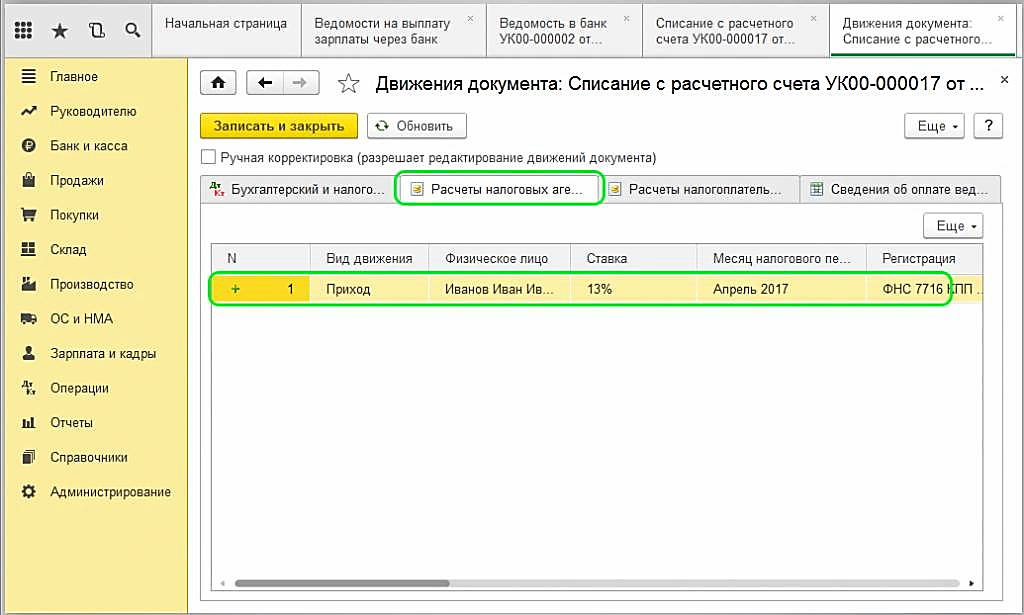Open the sections menu grid icon
The width and height of the screenshot is (1024, 615).
coord(24,30)
